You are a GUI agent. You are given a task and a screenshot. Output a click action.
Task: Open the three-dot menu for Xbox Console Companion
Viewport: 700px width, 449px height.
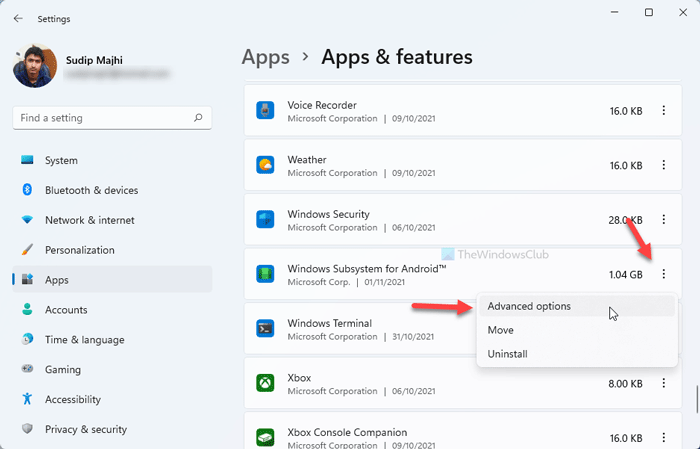664,437
